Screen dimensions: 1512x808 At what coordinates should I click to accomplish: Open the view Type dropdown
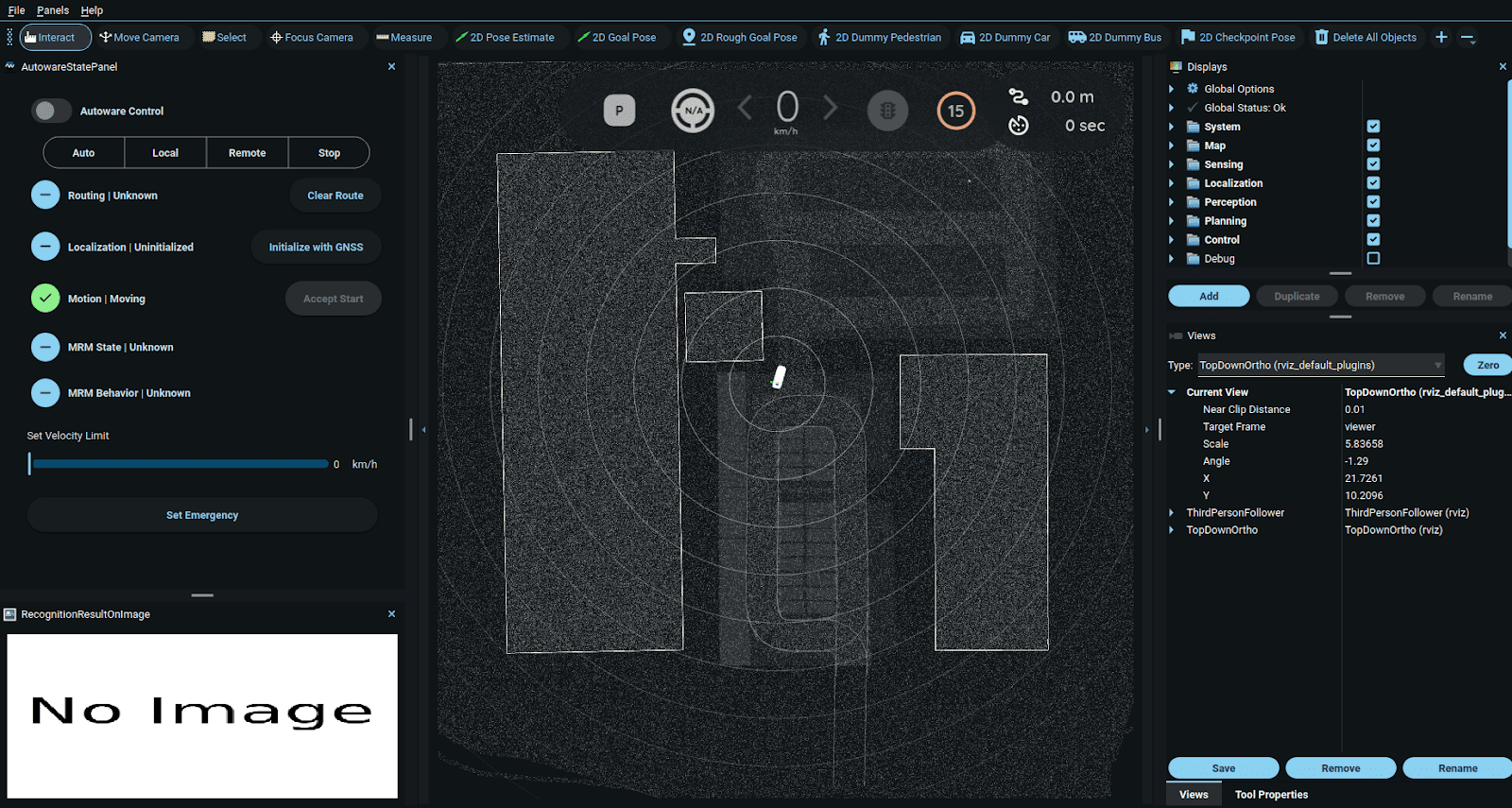pyautogui.click(x=1321, y=365)
